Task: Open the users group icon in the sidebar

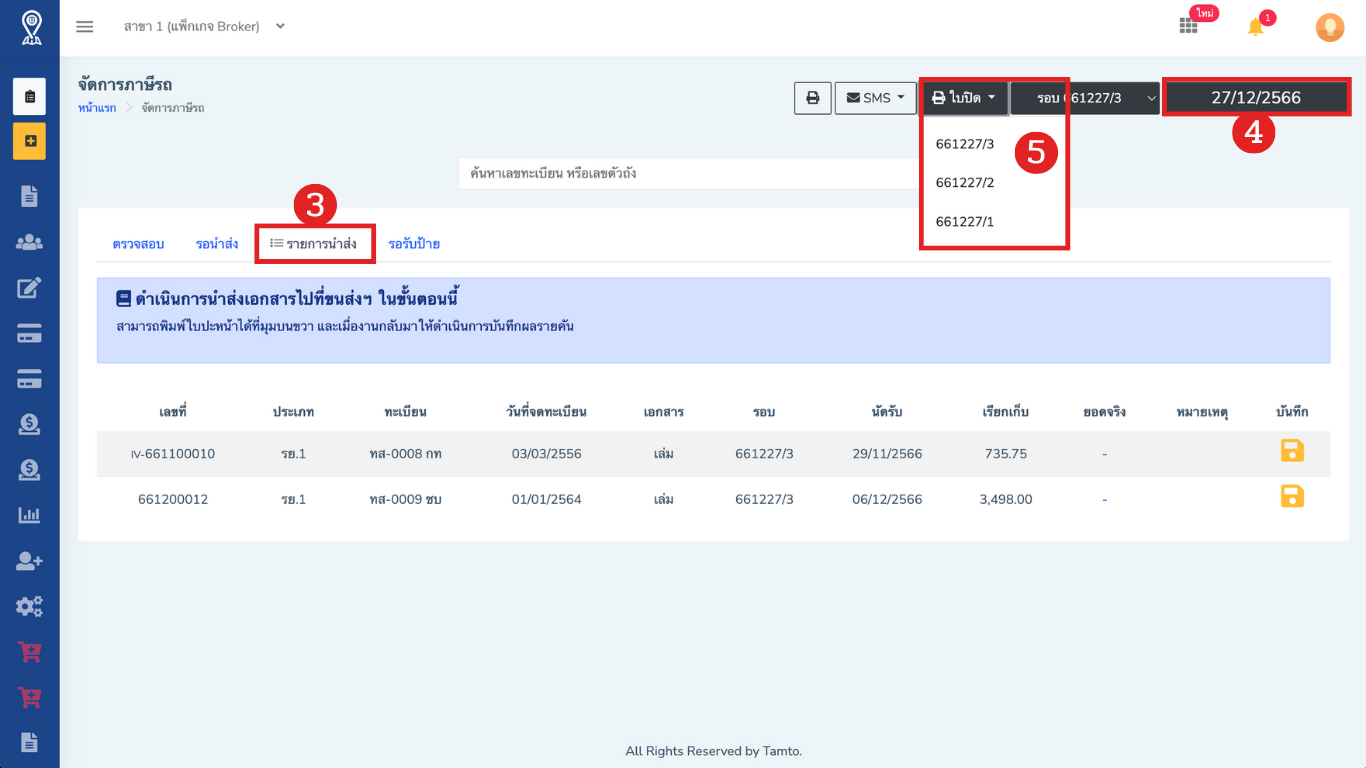Action: (x=30, y=242)
